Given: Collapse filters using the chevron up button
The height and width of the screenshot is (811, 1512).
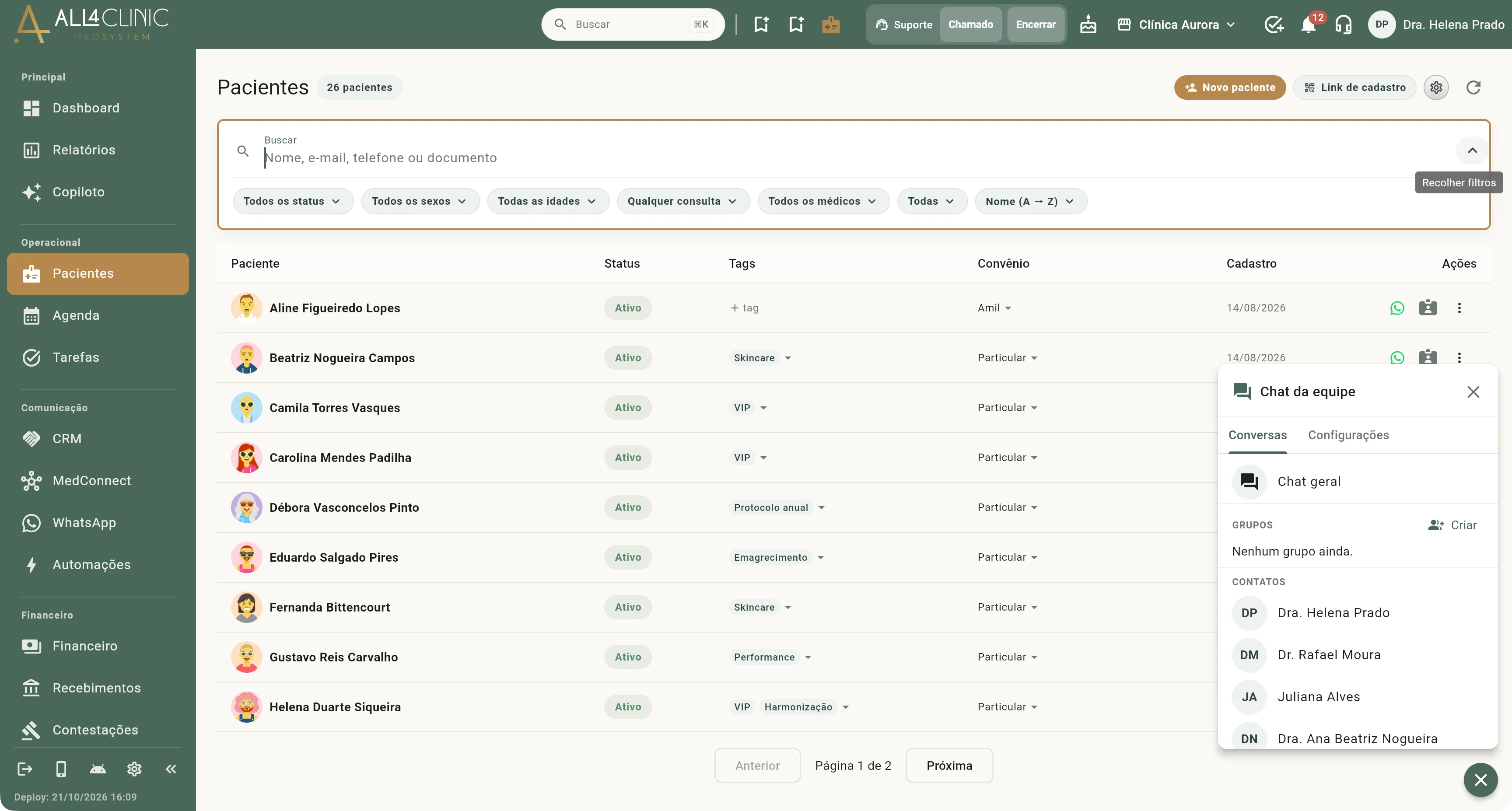Looking at the screenshot, I should [1472, 151].
